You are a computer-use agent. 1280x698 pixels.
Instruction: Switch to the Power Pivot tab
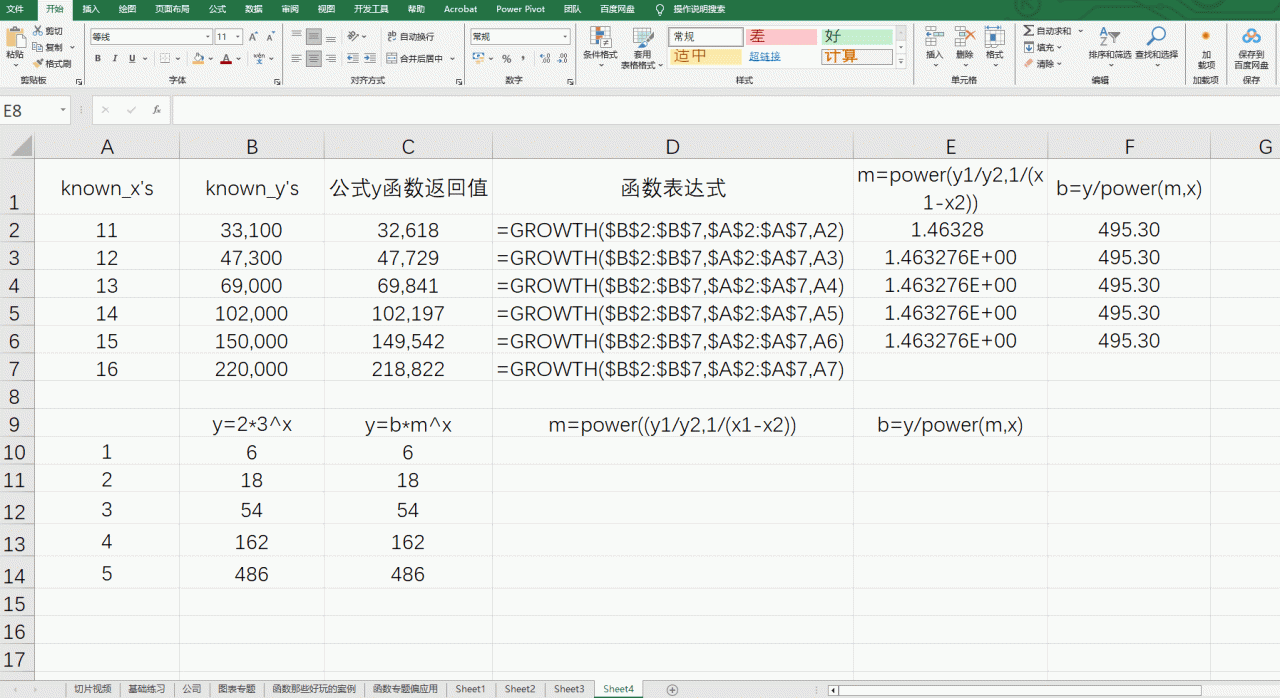521,8
